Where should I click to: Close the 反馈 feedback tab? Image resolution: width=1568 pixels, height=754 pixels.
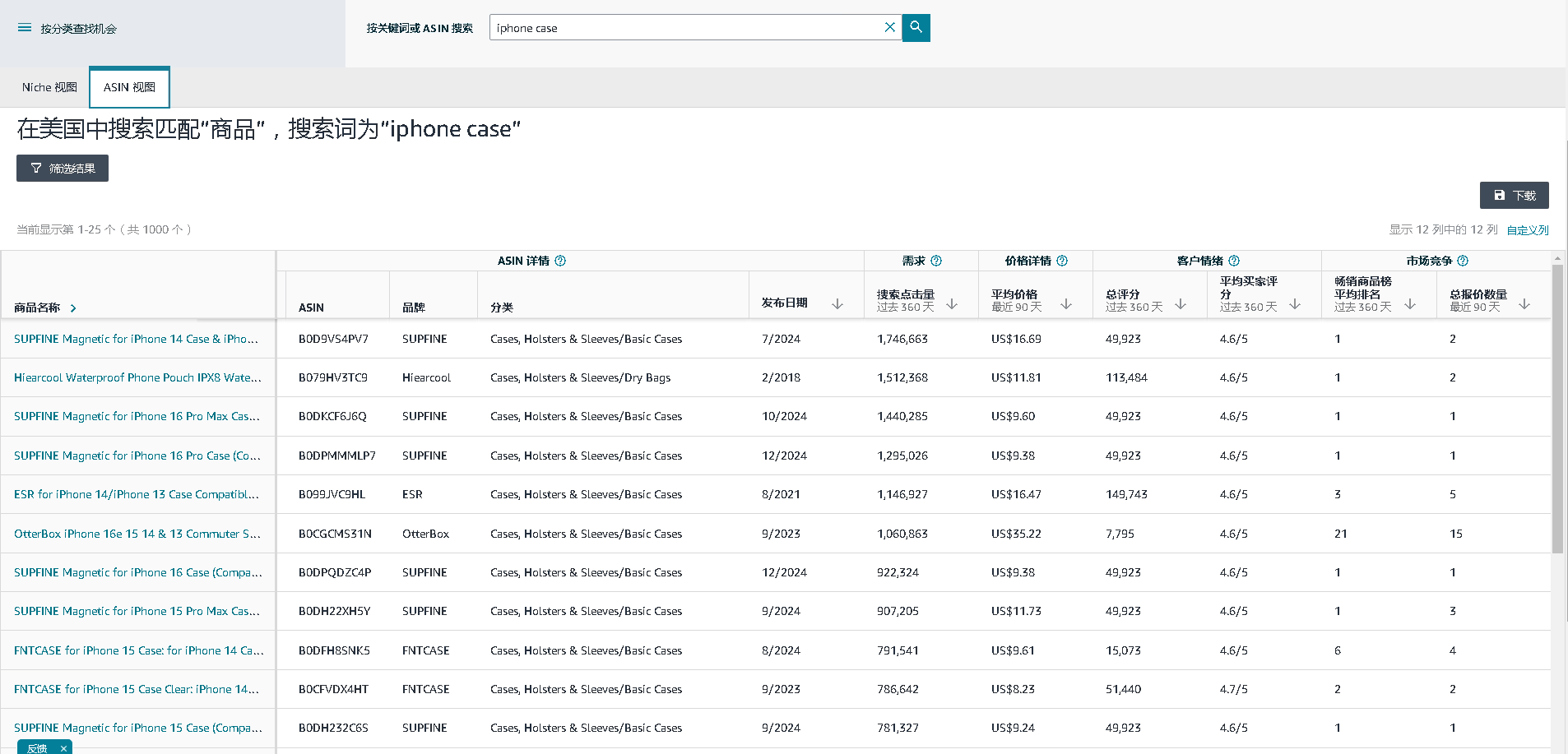tap(63, 748)
